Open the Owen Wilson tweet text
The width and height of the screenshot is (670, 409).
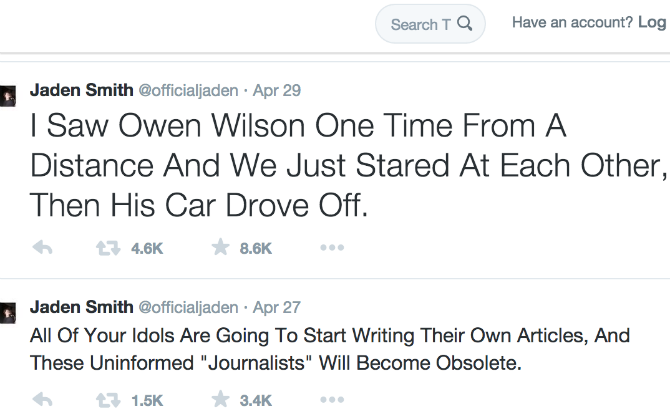[340, 166]
